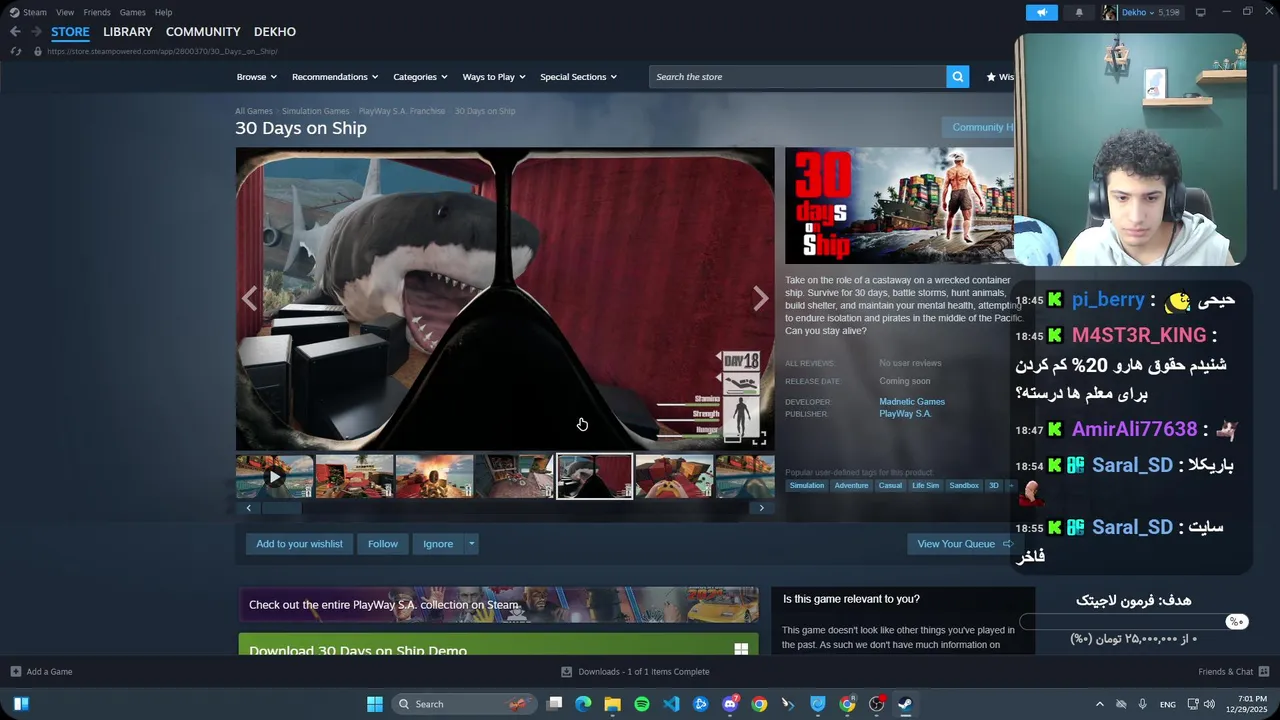Open the Steam notifications bell
Screen dimensions: 1280x720
pos(1079,12)
